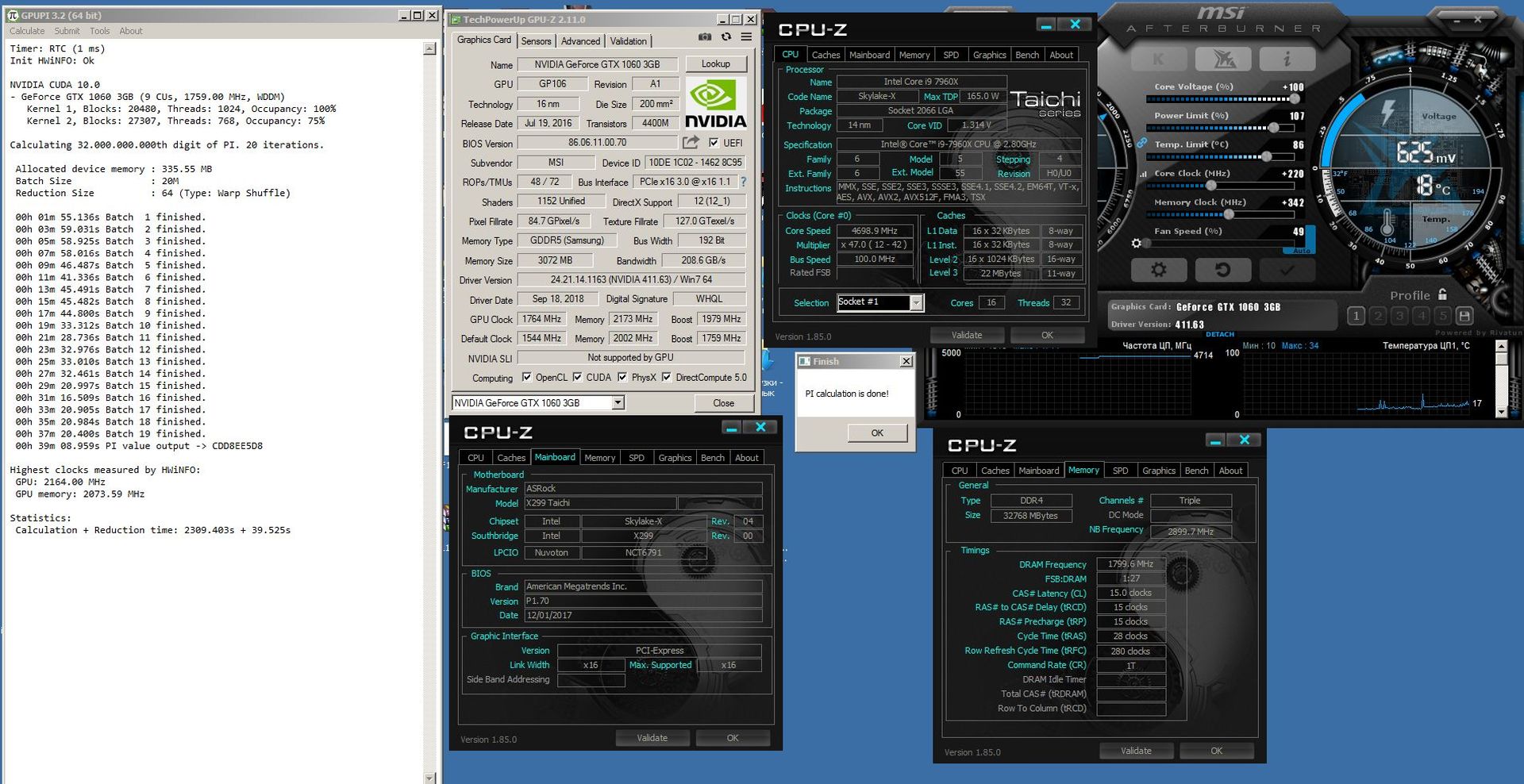Open Graphics tab in CPU-Z Memory window
The height and width of the screenshot is (784, 1524).
pos(1159,471)
